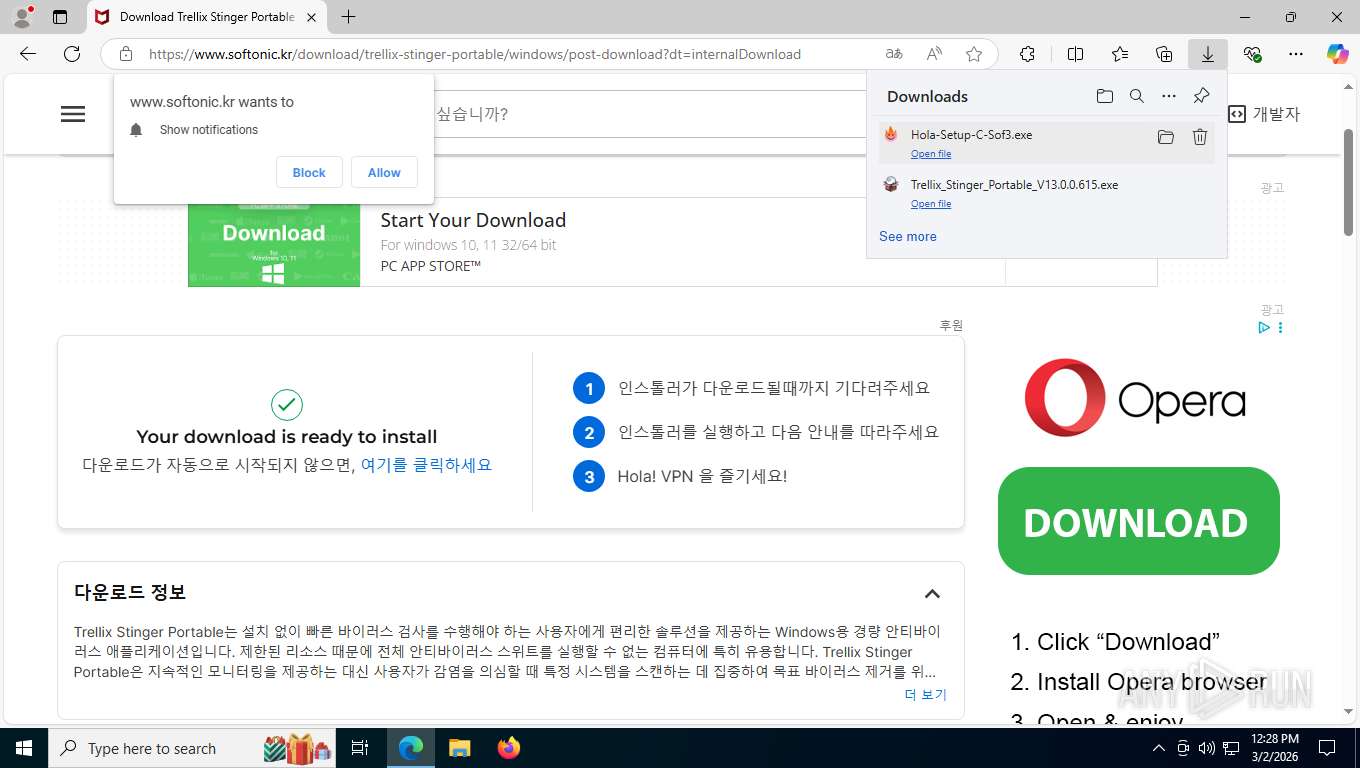This screenshot has width=1360, height=768.
Task: Select the Hola-Setup-C-Sof3.exe filename
Action: pos(971,135)
